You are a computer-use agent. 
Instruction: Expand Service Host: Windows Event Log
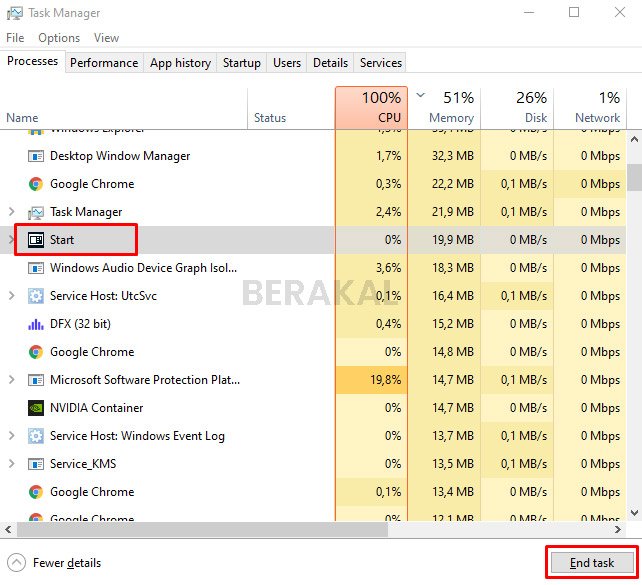11,436
